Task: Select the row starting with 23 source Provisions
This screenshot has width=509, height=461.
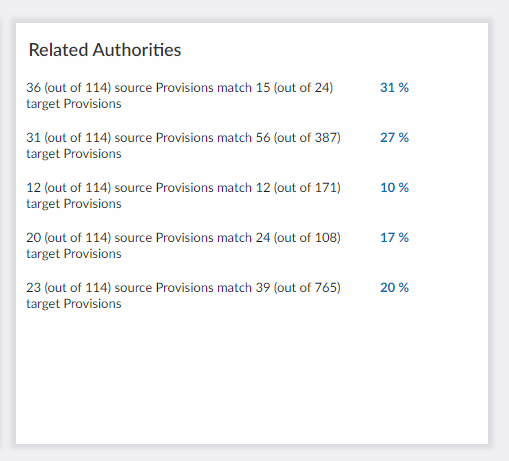Action: point(217,296)
